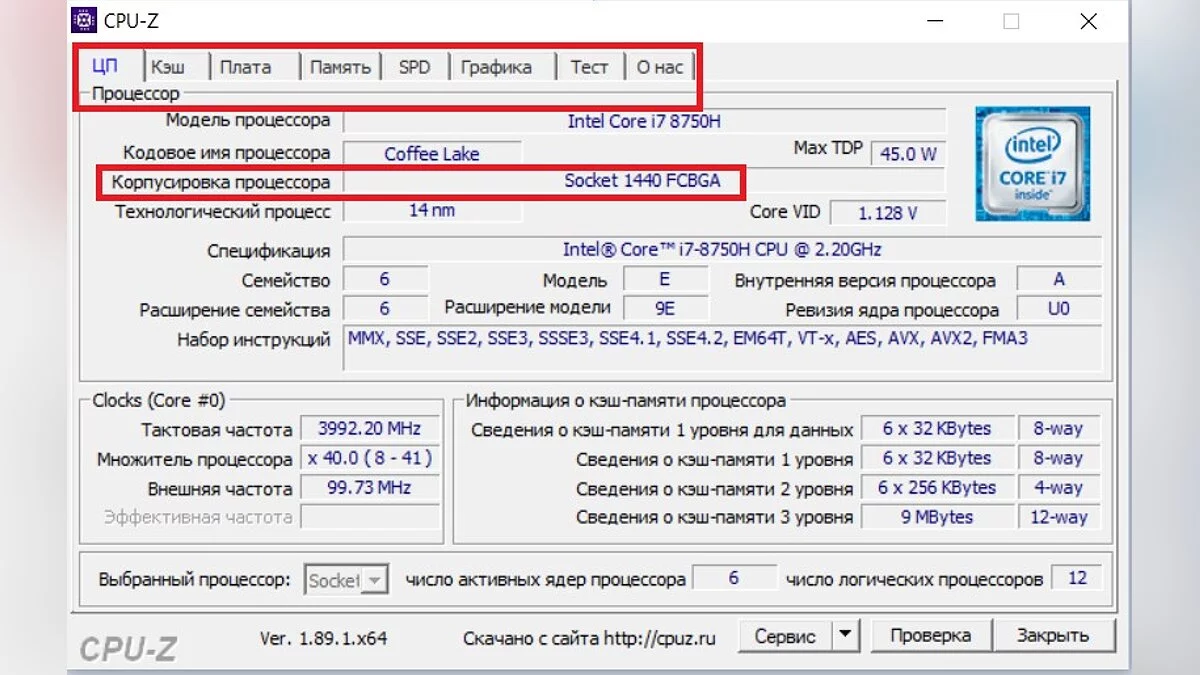1200x675 pixels.
Task: Open the Память tab
Action: point(340,67)
